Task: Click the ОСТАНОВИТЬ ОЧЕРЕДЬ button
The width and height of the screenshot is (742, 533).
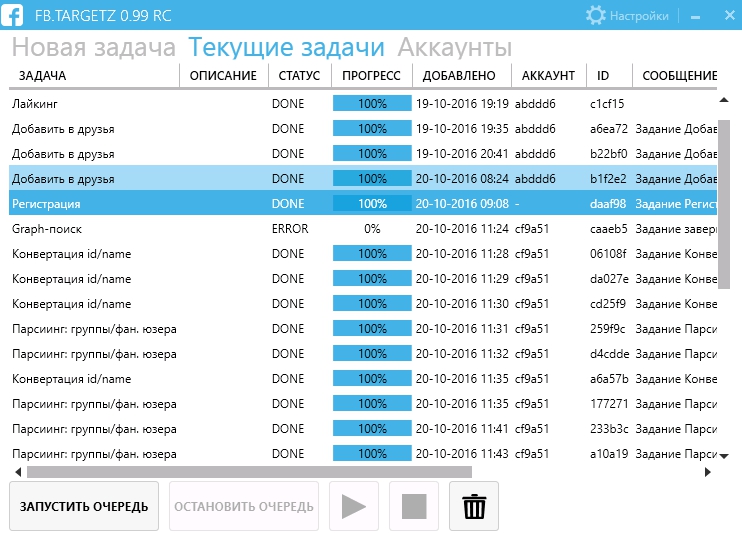Action: click(x=244, y=506)
